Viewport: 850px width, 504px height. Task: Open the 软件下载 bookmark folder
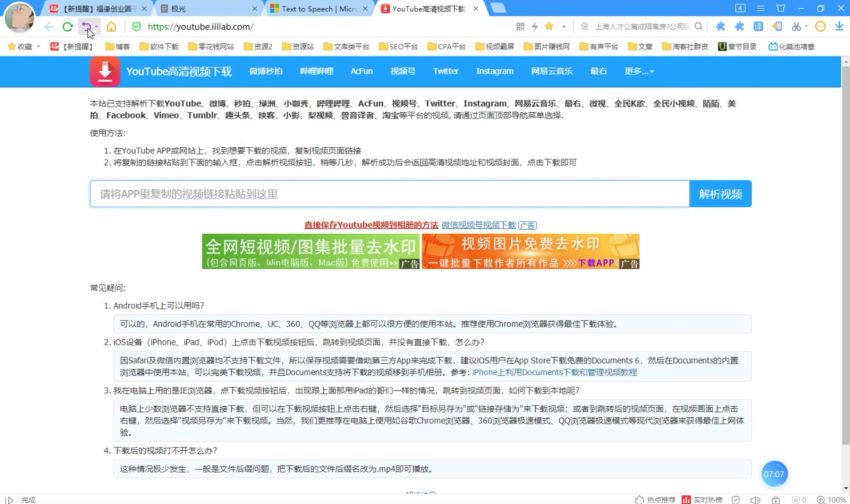[159, 47]
